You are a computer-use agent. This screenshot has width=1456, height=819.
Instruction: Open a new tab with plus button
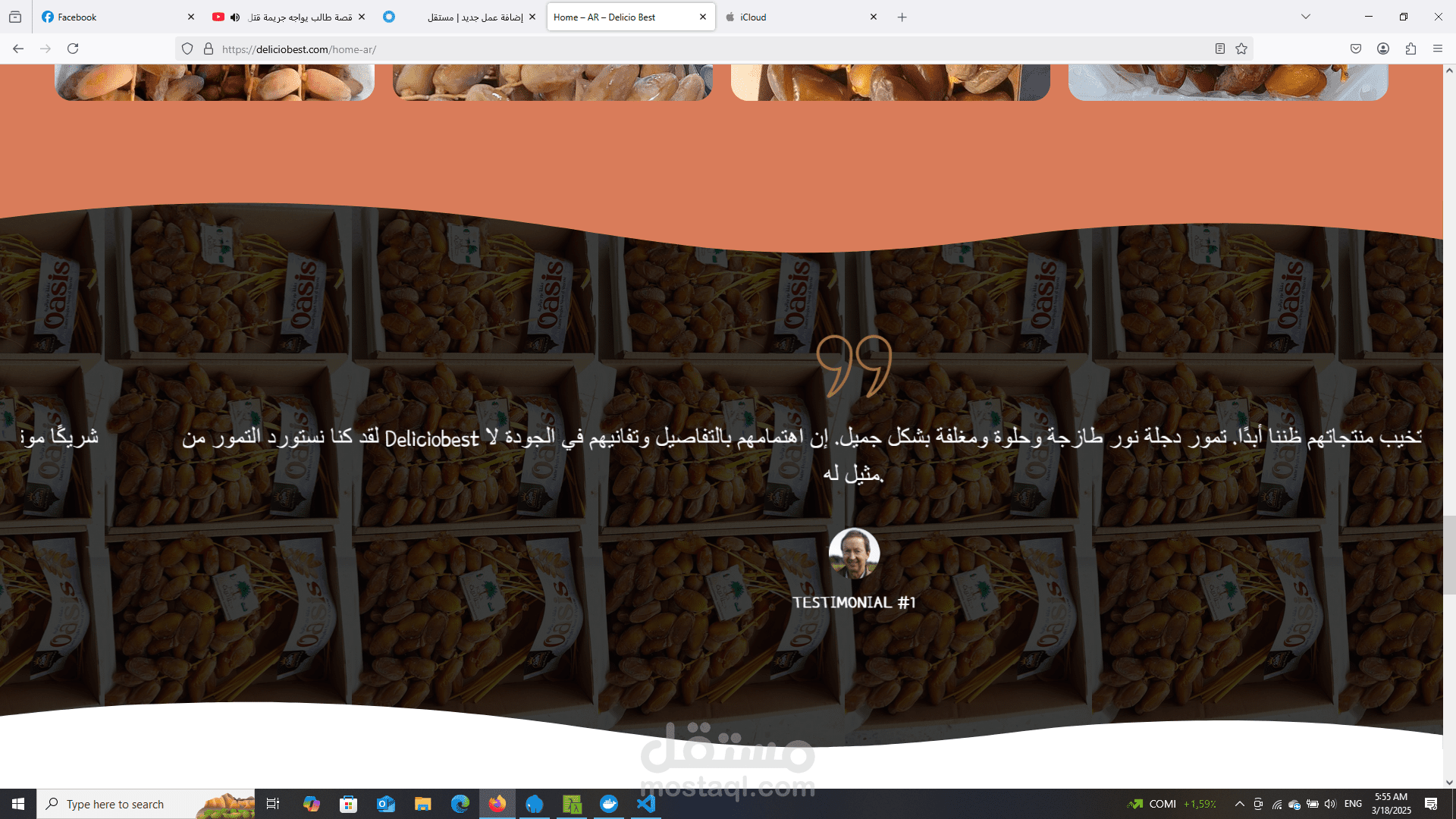tap(902, 17)
